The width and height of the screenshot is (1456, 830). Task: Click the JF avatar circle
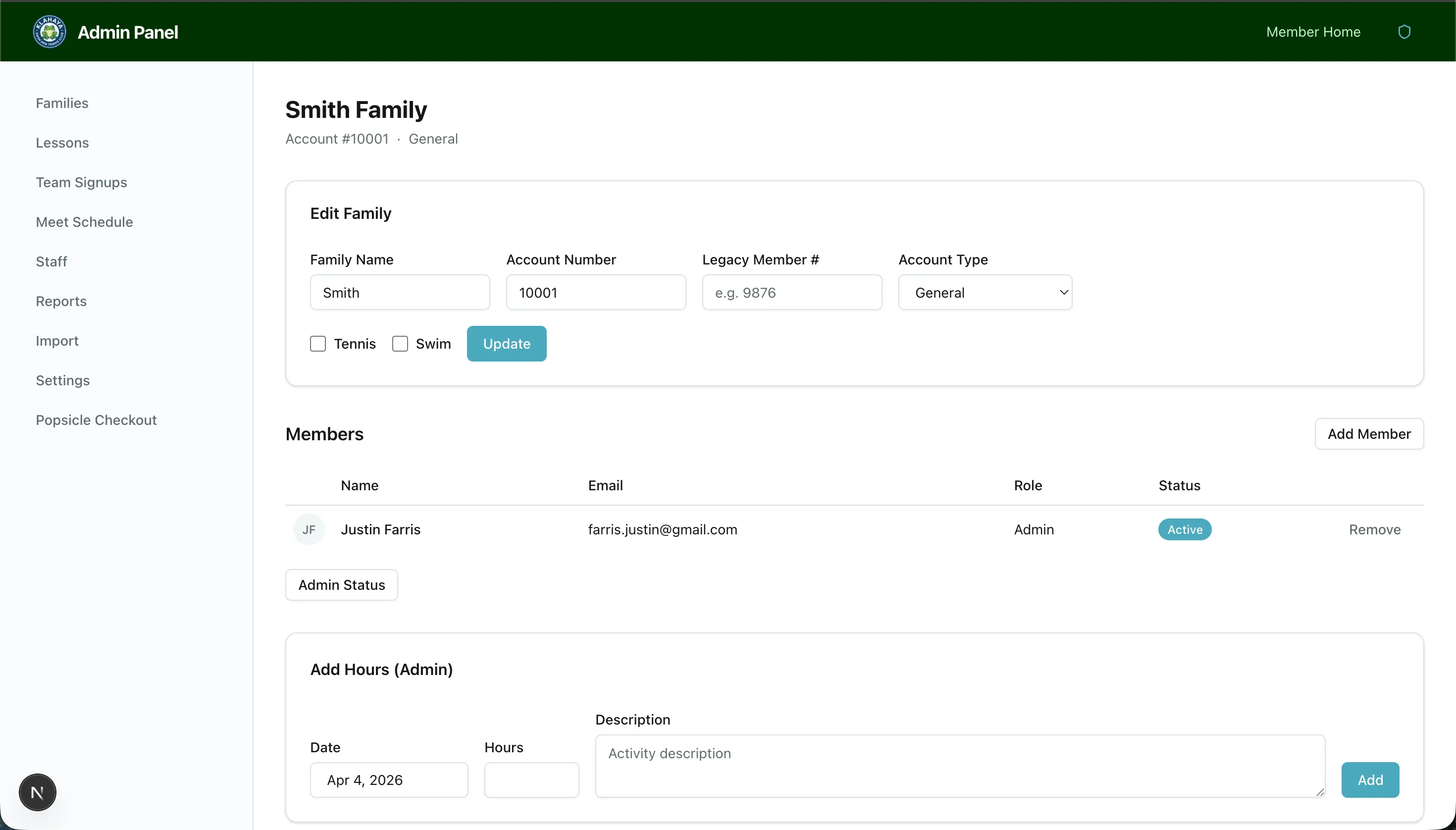pyautogui.click(x=309, y=529)
